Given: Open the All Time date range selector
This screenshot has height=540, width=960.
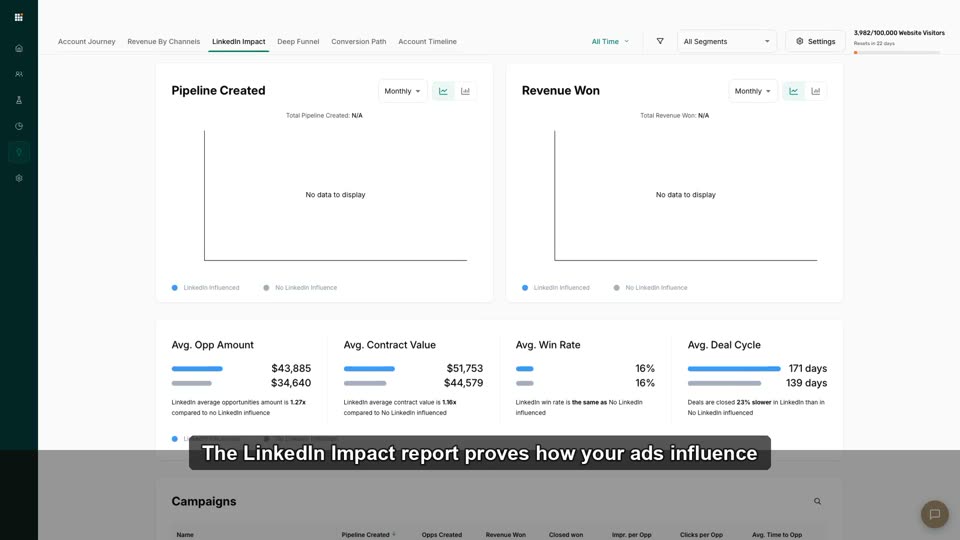Looking at the screenshot, I should click(x=610, y=42).
